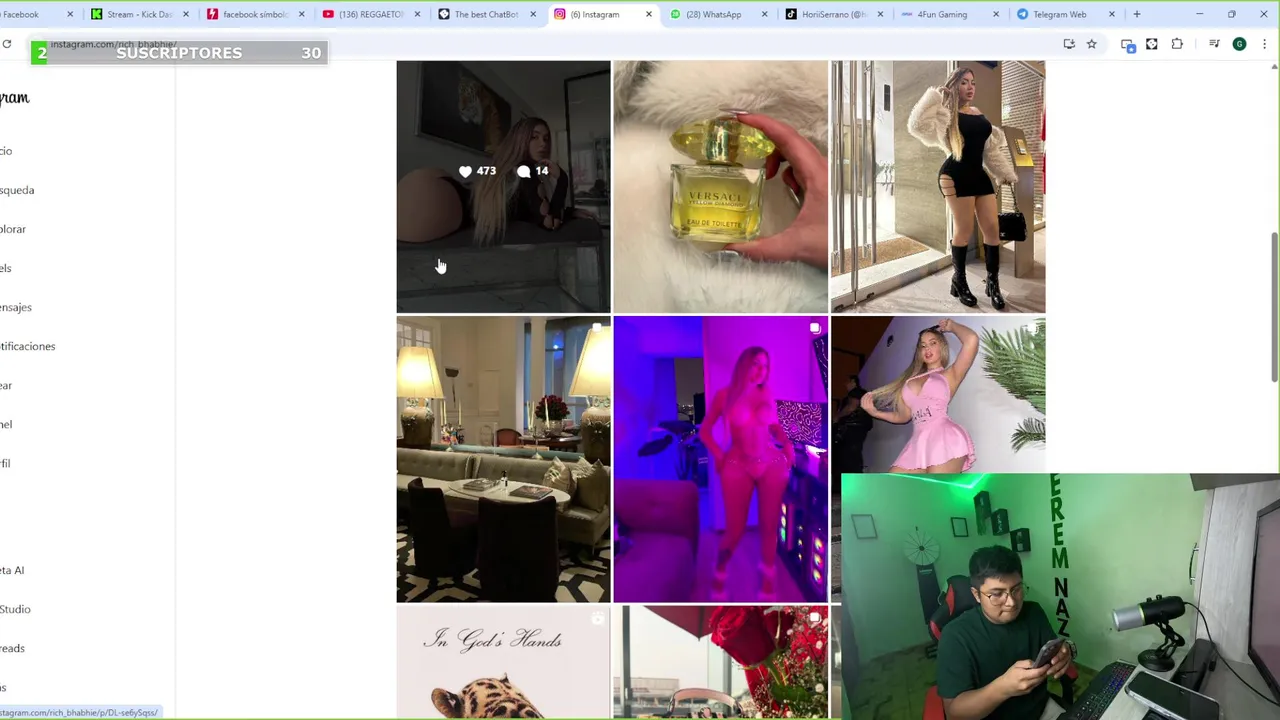Viewport: 1280px width, 720px height.
Task: Open the red roses bouquet post
Action: pos(720,662)
